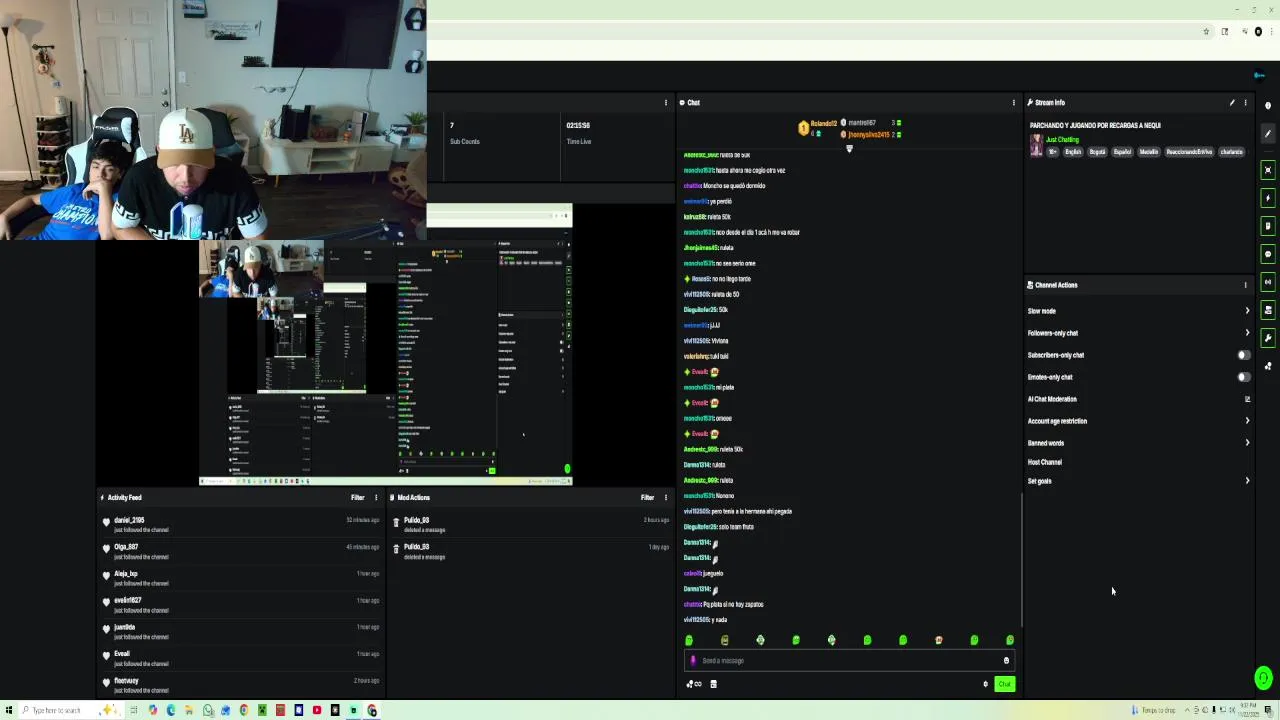
Task: Expand Followers-only chat options
Action: (x=1247, y=333)
